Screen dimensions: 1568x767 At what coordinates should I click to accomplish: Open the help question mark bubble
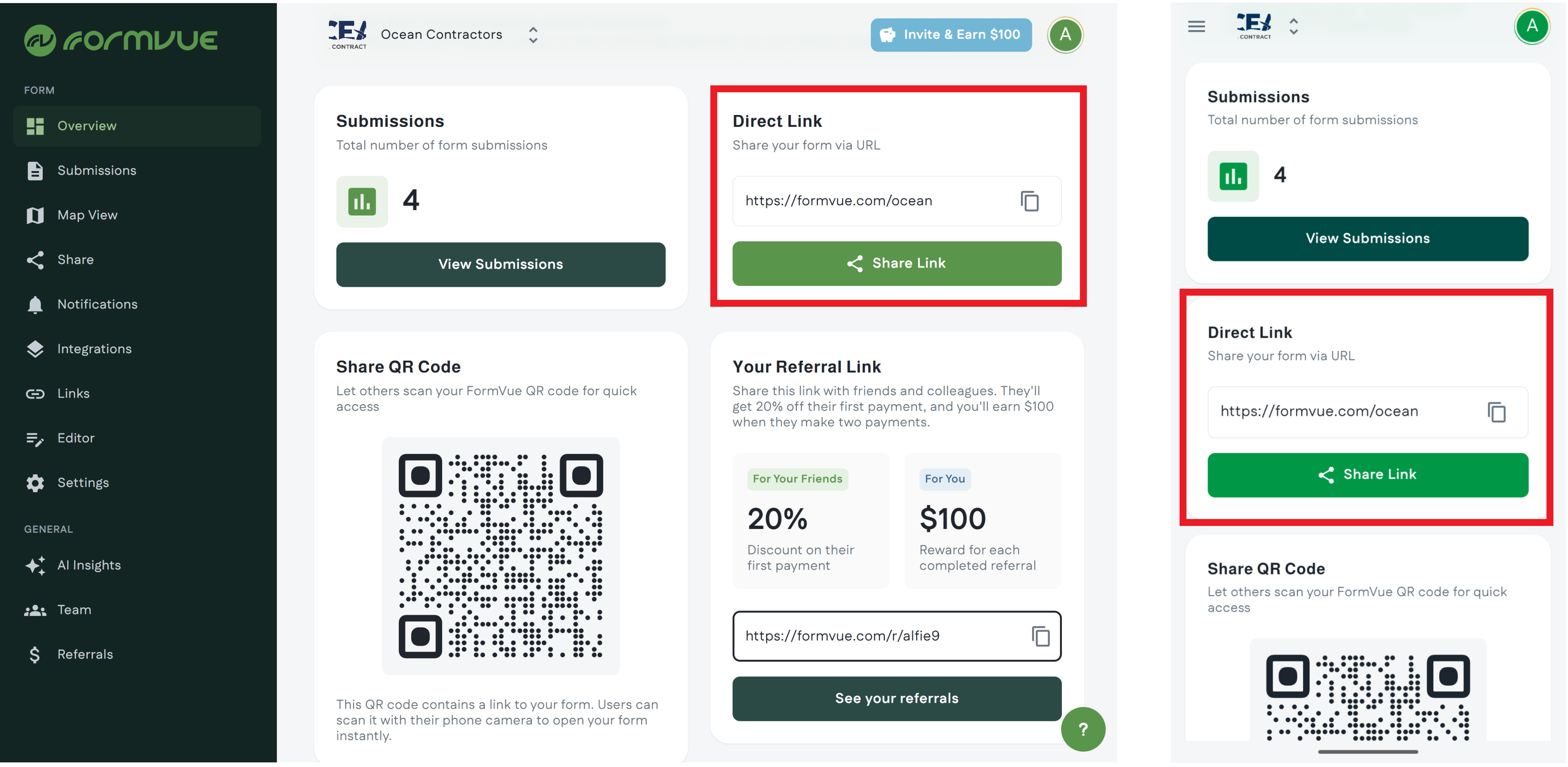click(x=1083, y=729)
